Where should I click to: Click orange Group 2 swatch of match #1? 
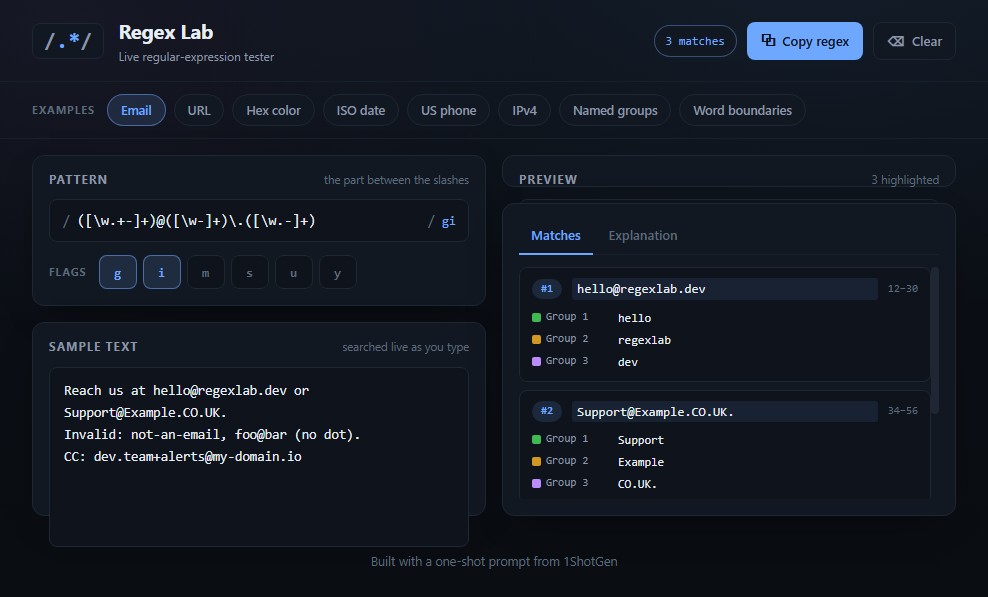(537, 339)
